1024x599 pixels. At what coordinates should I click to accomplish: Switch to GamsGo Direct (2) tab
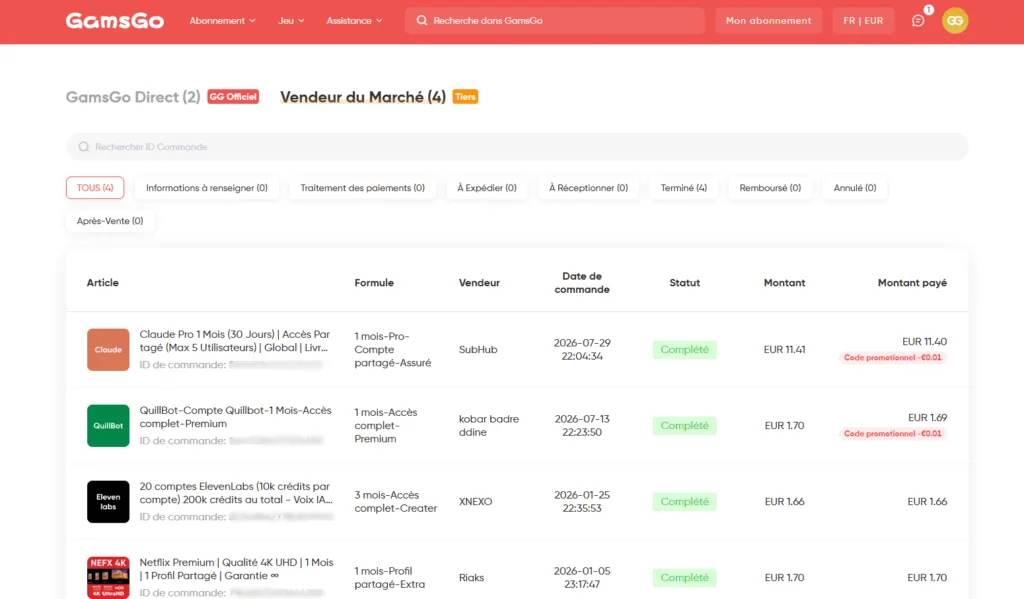click(x=133, y=97)
